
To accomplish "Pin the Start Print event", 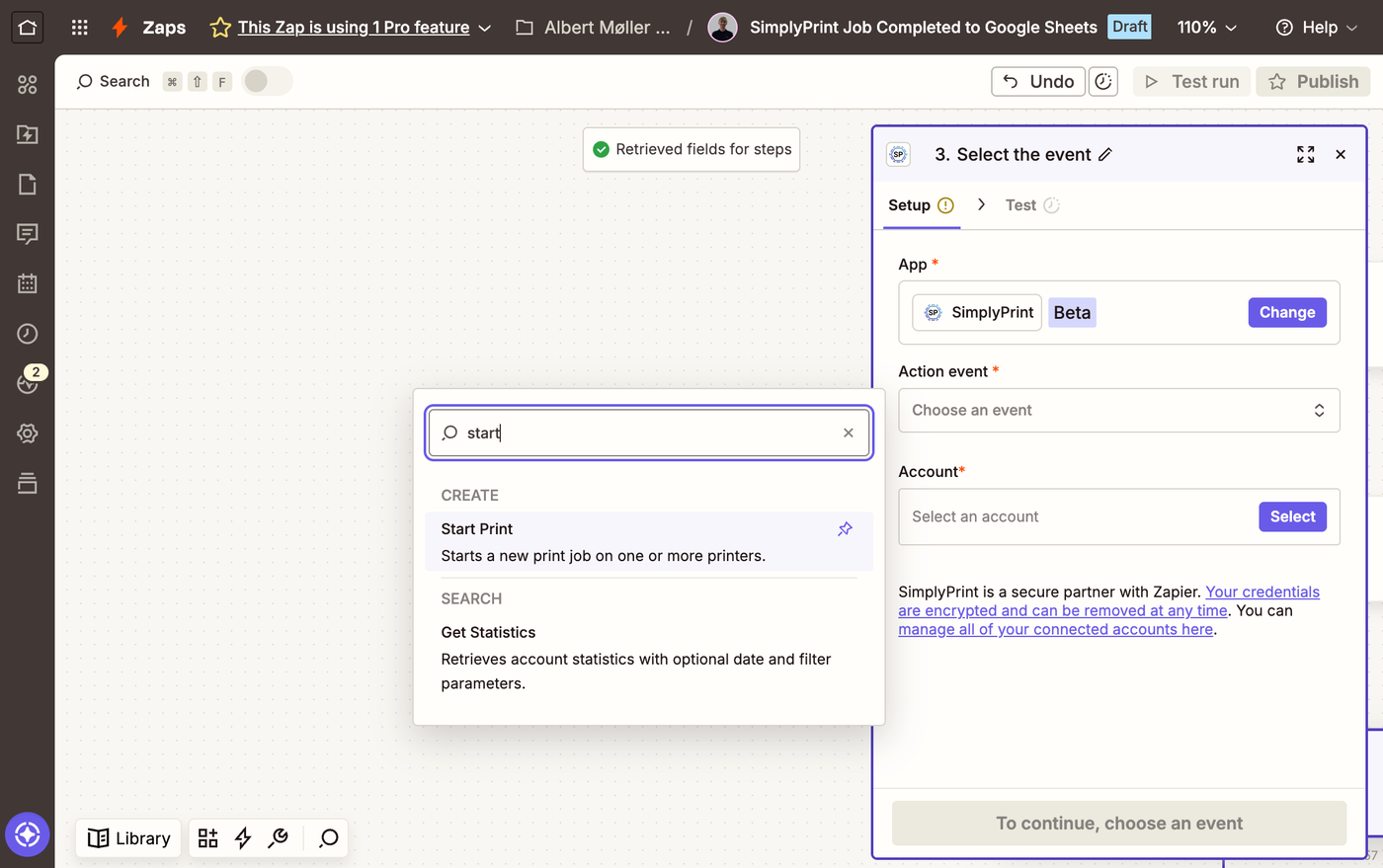I will (845, 529).
